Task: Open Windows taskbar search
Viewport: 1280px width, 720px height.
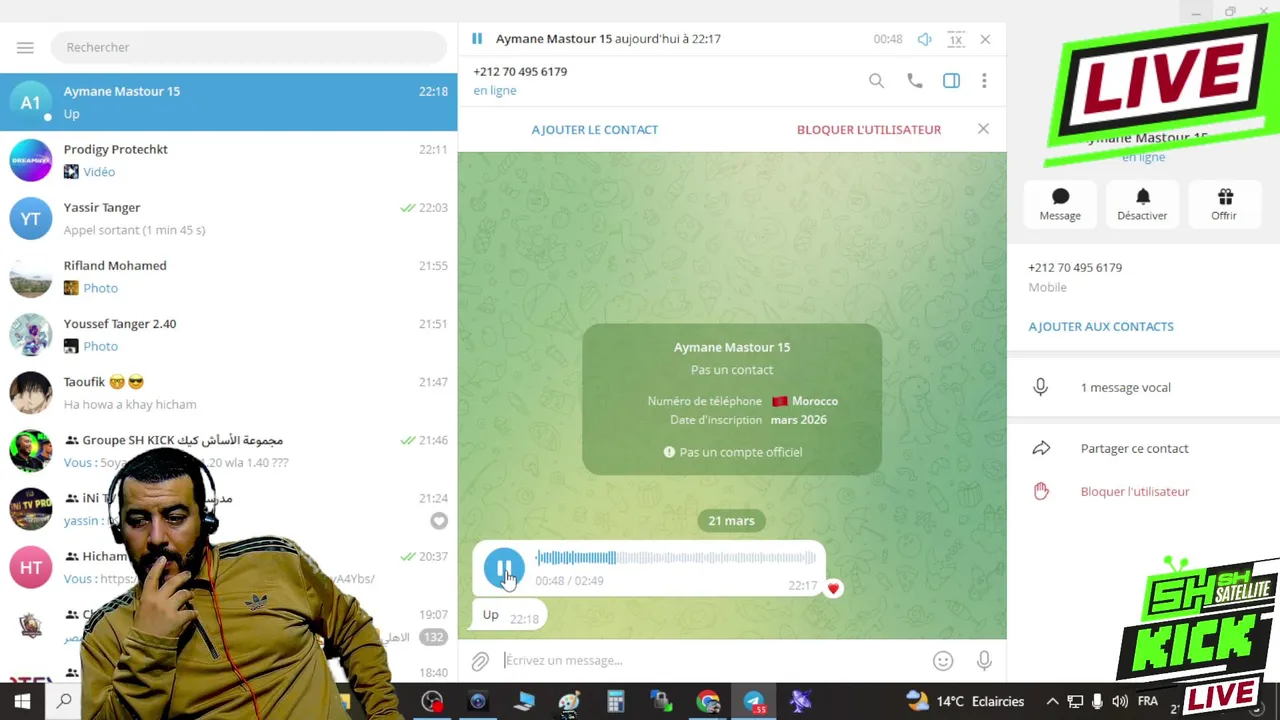Action: tap(64, 702)
